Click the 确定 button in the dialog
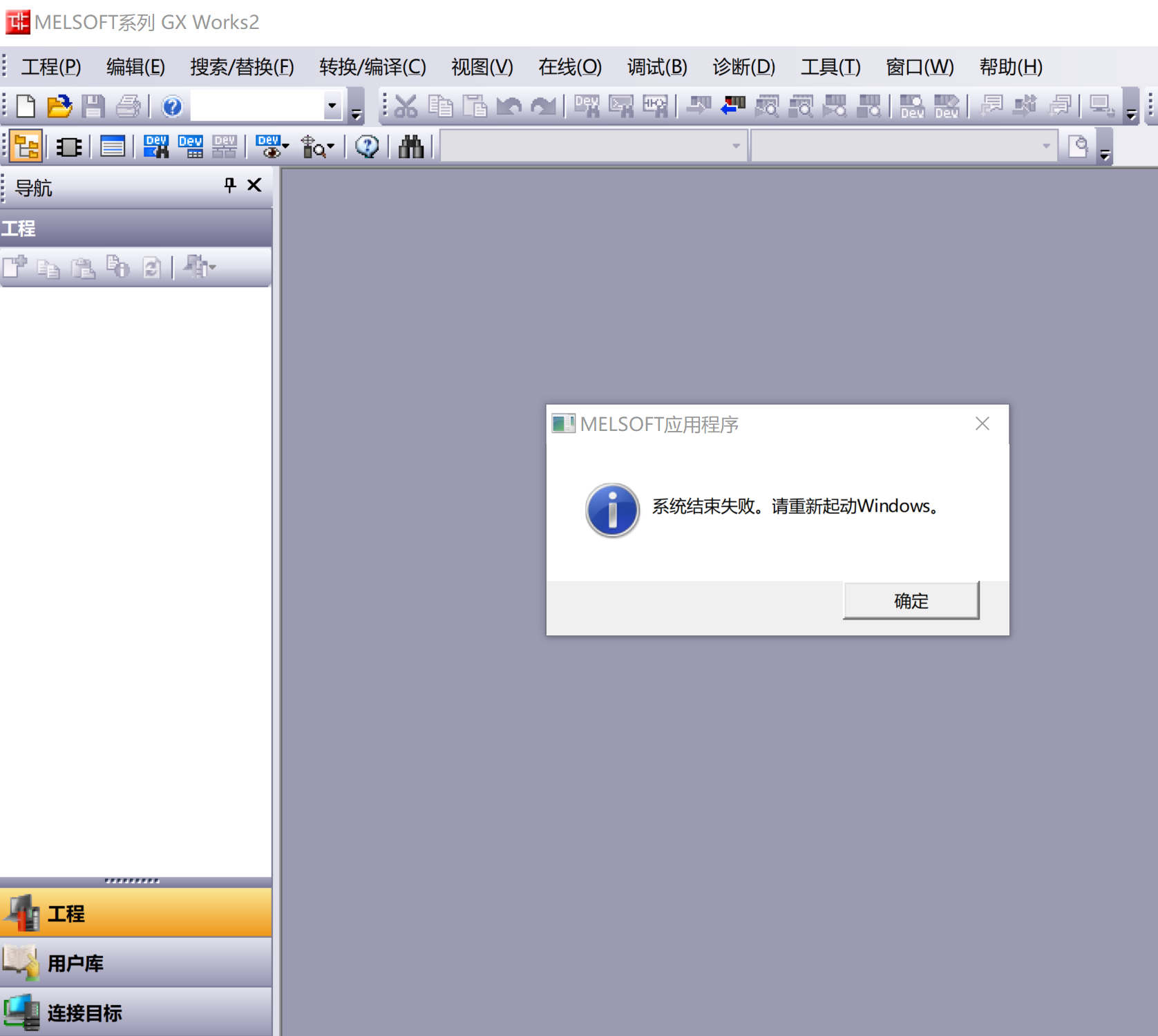 click(911, 601)
